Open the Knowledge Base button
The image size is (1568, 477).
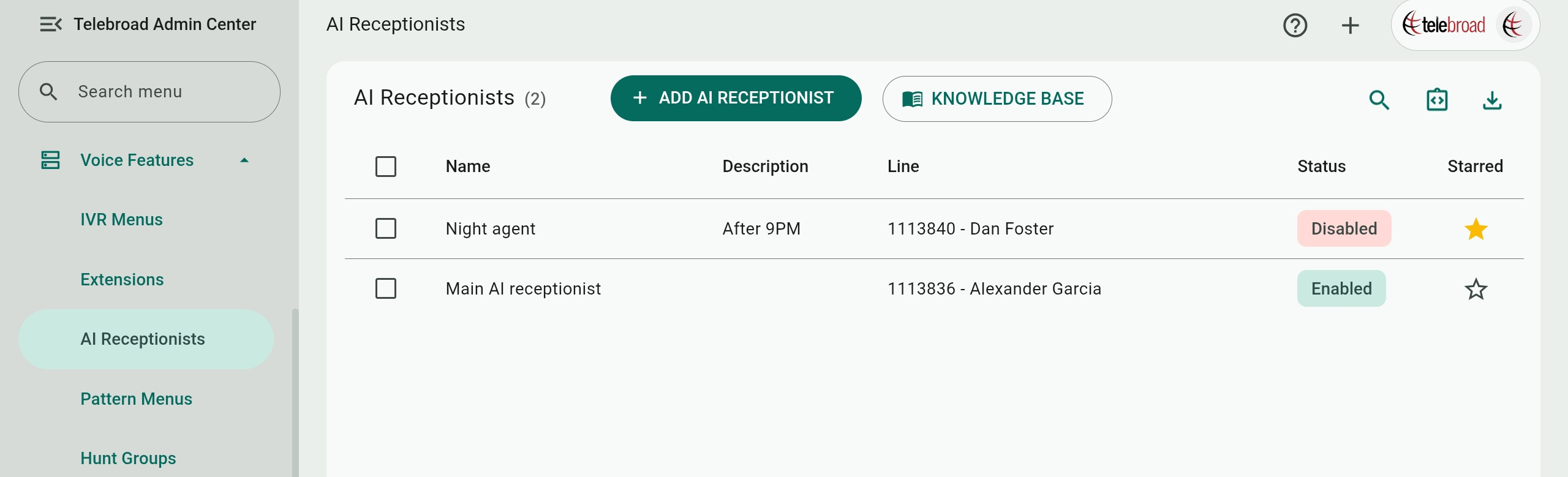click(997, 99)
